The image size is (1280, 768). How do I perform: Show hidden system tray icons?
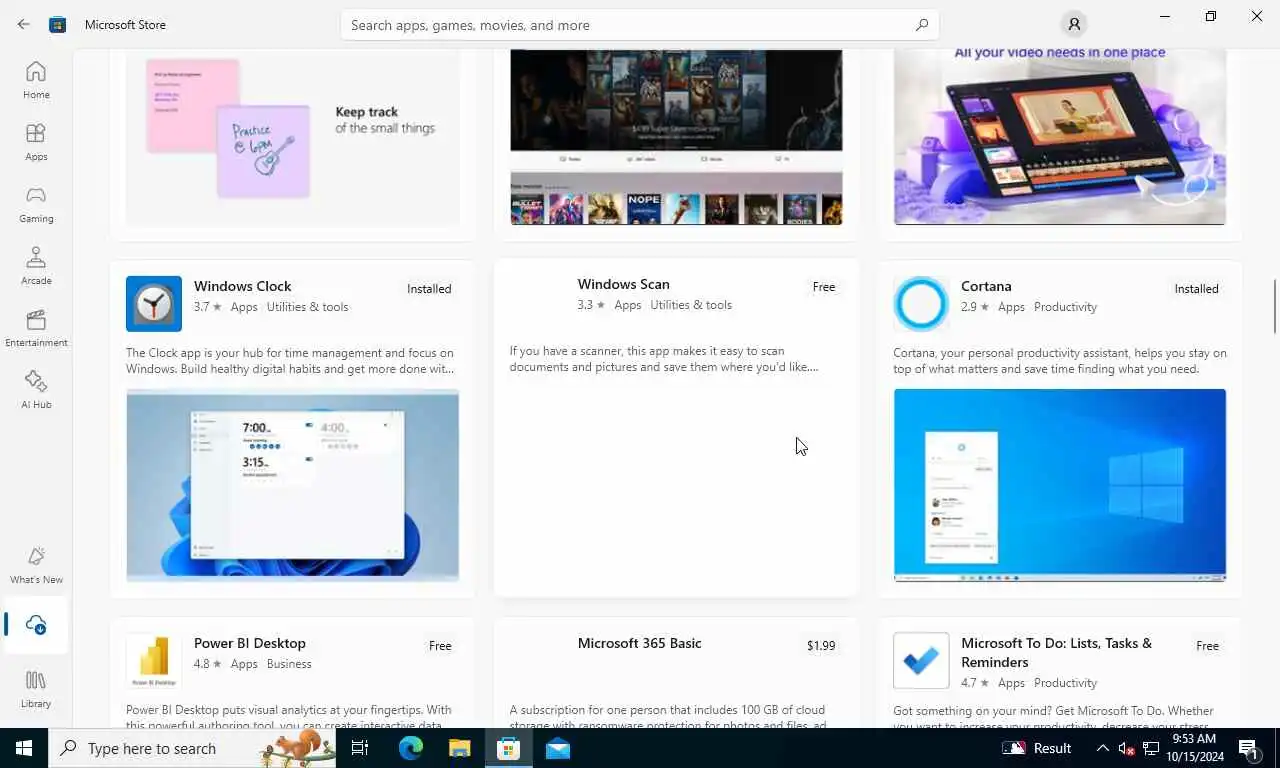[1103, 748]
